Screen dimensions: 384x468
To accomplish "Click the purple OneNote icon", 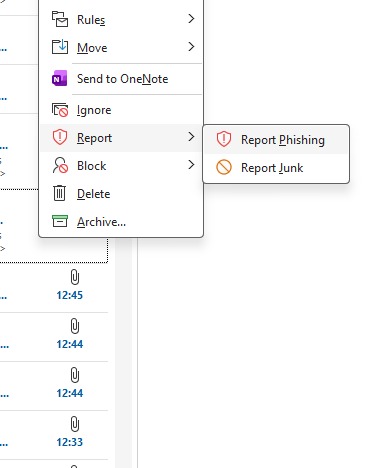I will [60, 78].
